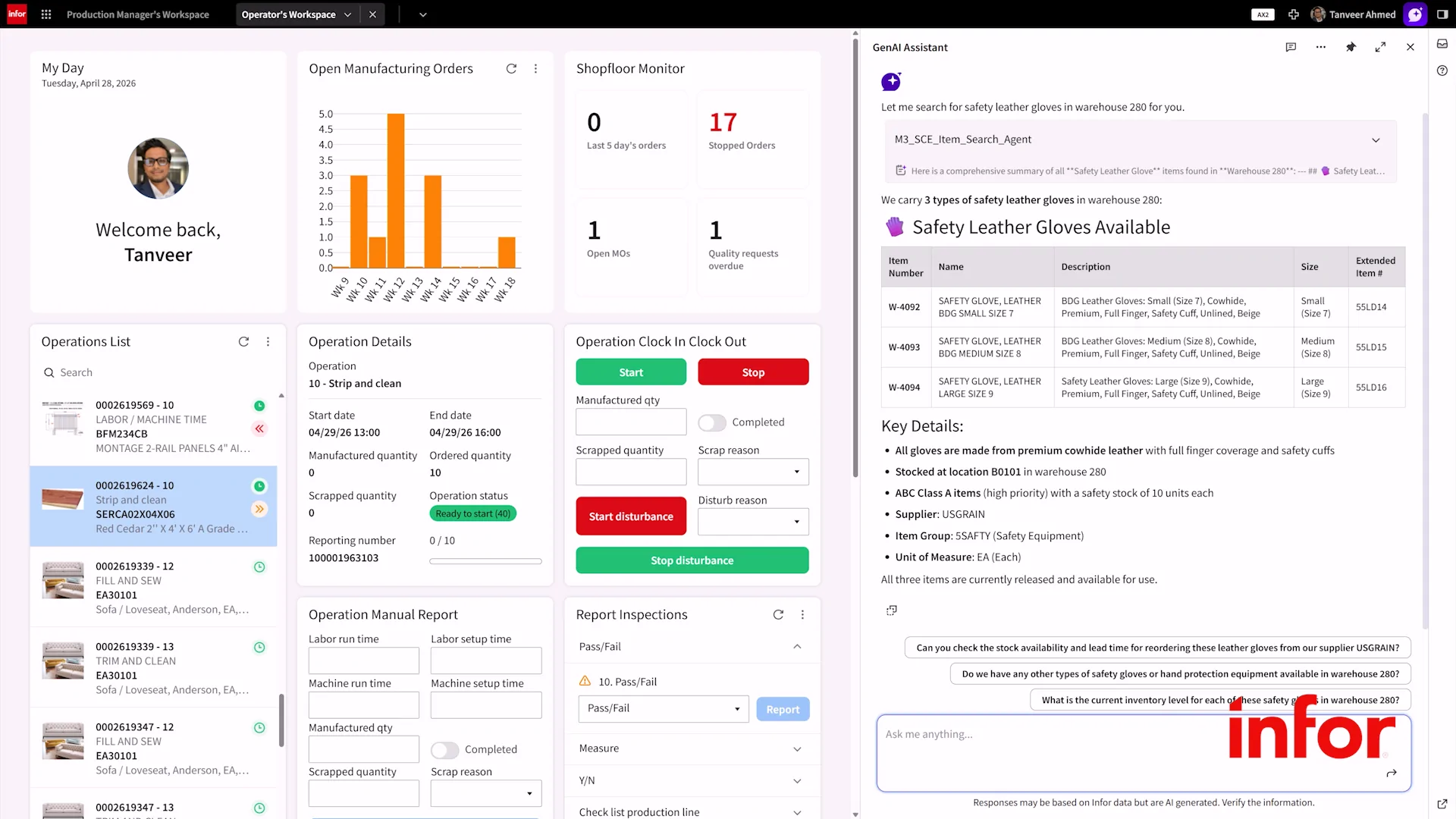
Task: Open the app launcher grid icon
Action: pos(46,14)
